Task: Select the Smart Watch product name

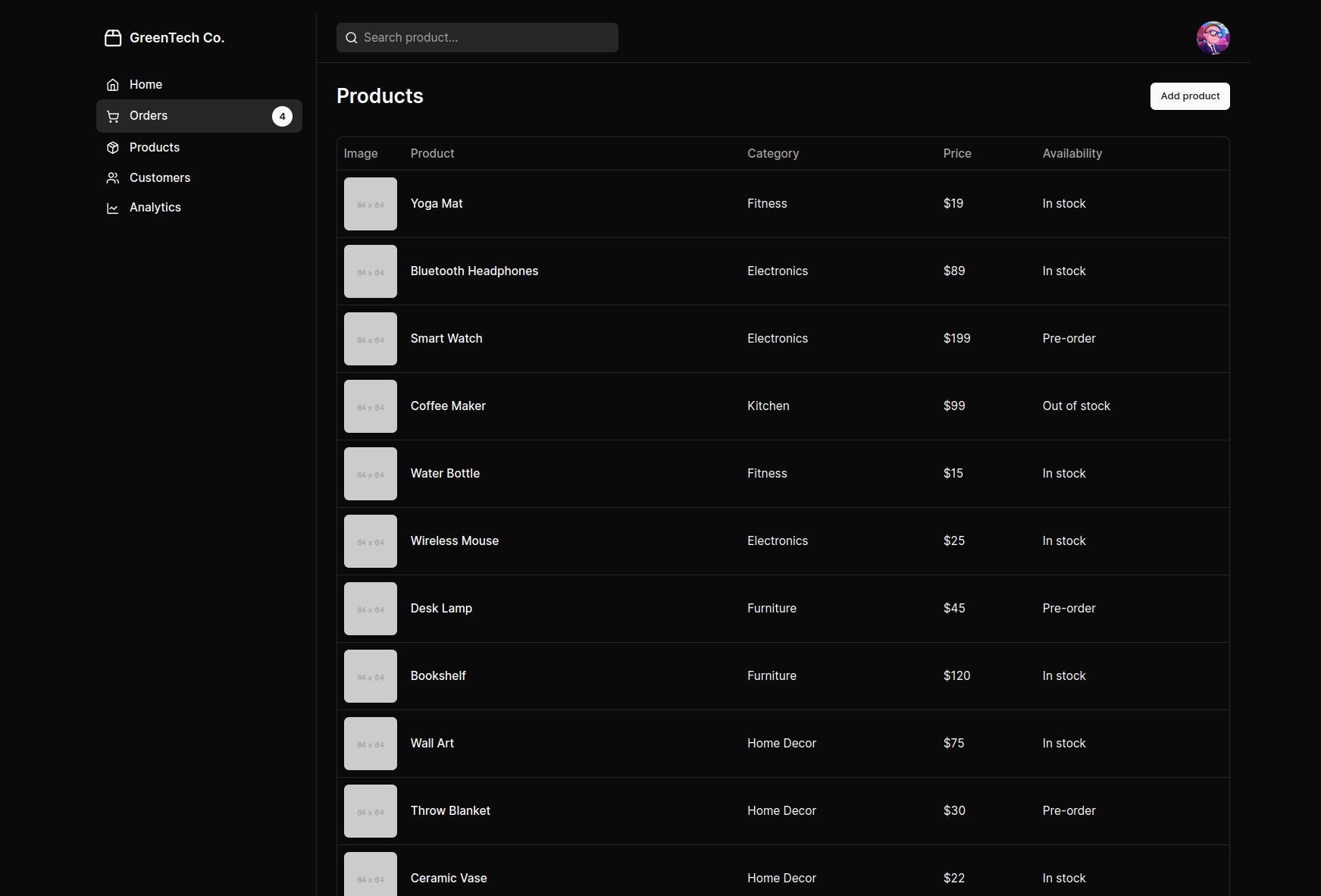Action: pos(446,339)
